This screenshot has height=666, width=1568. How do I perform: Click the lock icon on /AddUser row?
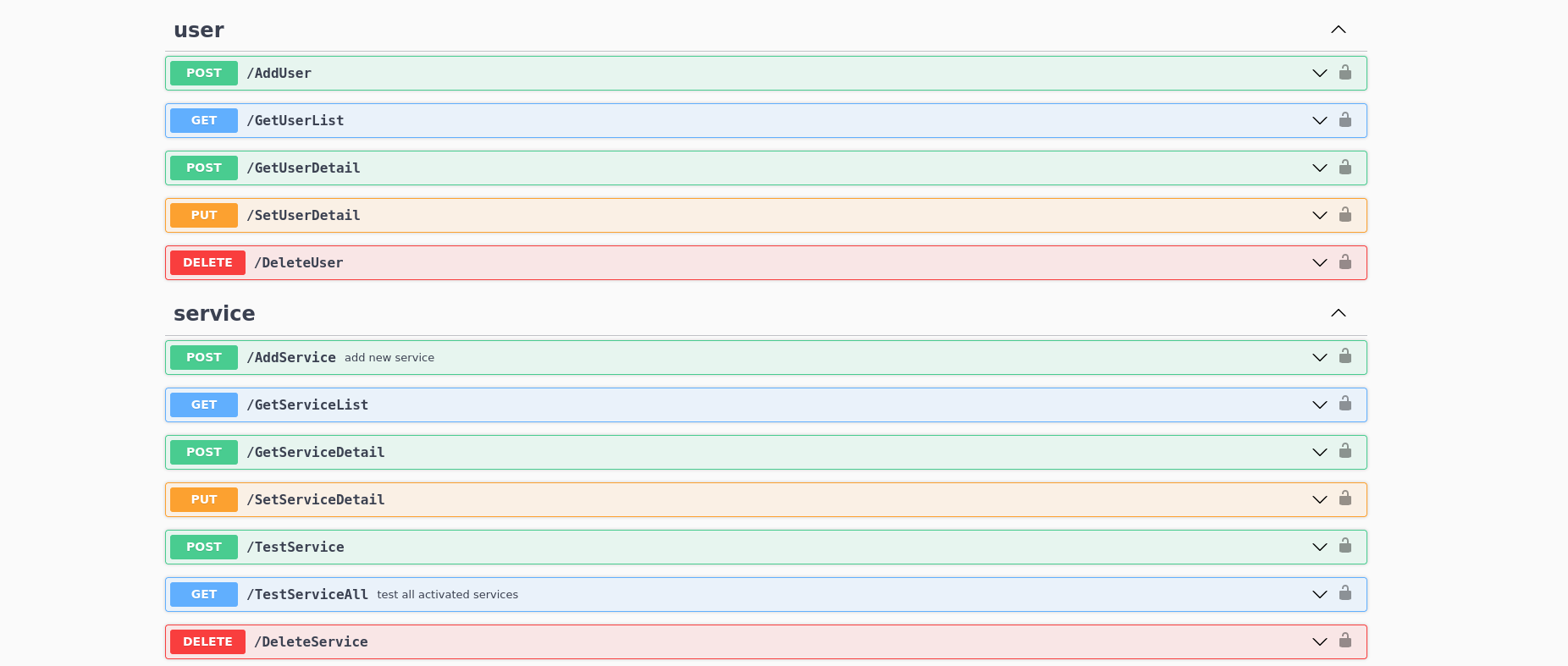[1345, 73]
